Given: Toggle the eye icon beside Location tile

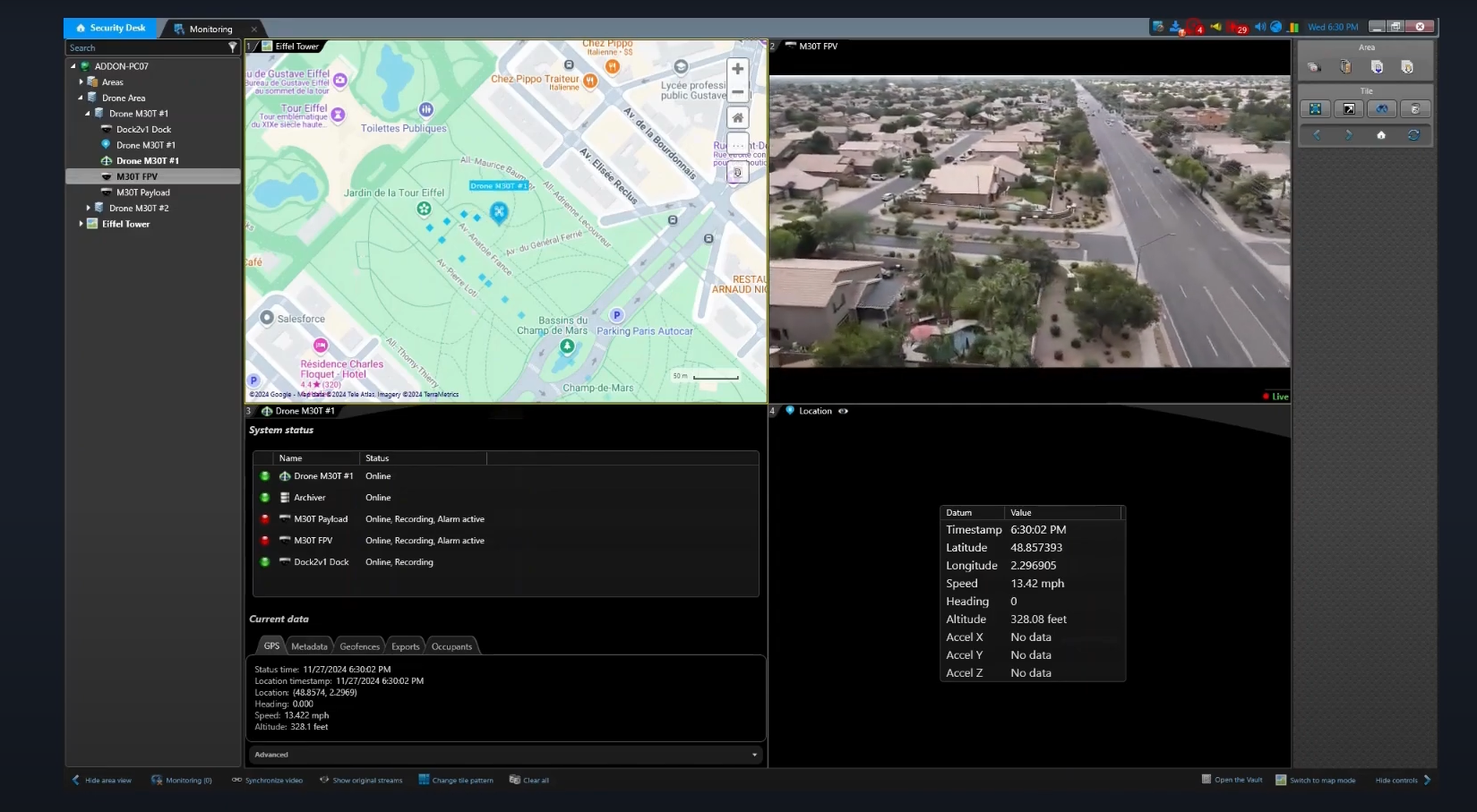Looking at the screenshot, I should pos(843,411).
